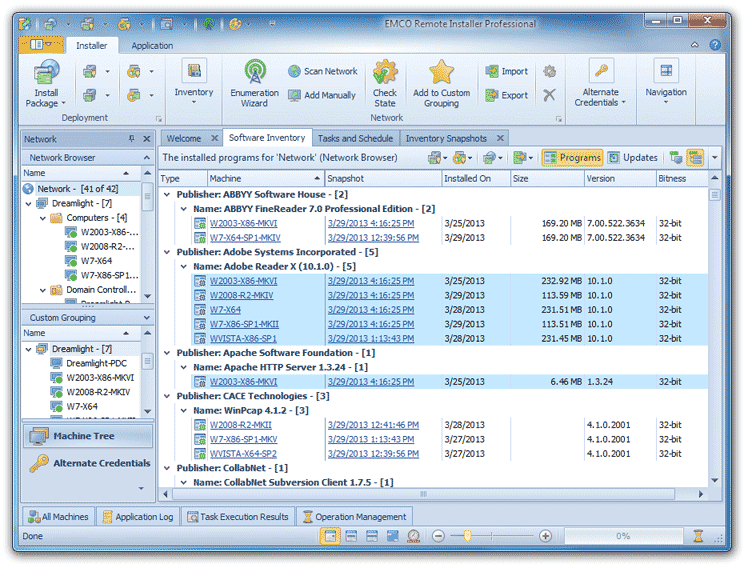
Task: Click the Import button in ribbon
Action: click(x=507, y=72)
